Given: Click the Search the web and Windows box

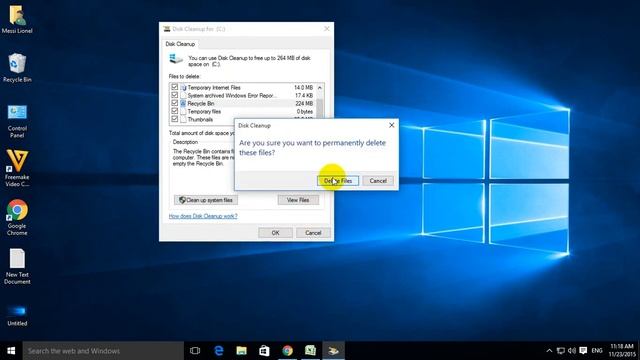Looking at the screenshot, I should (x=103, y=351).
